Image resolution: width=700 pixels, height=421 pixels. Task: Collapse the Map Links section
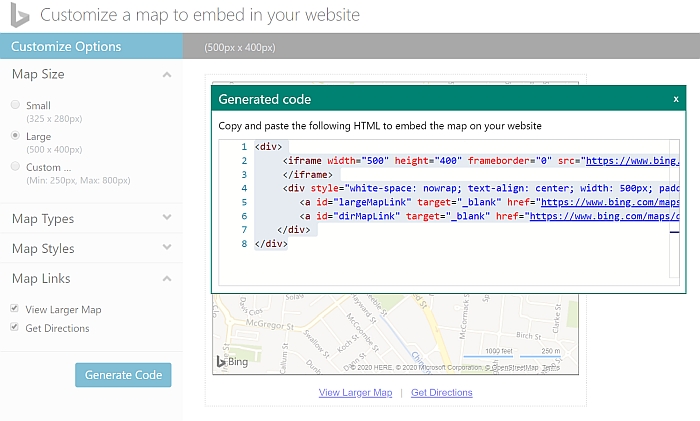point(166,279)
